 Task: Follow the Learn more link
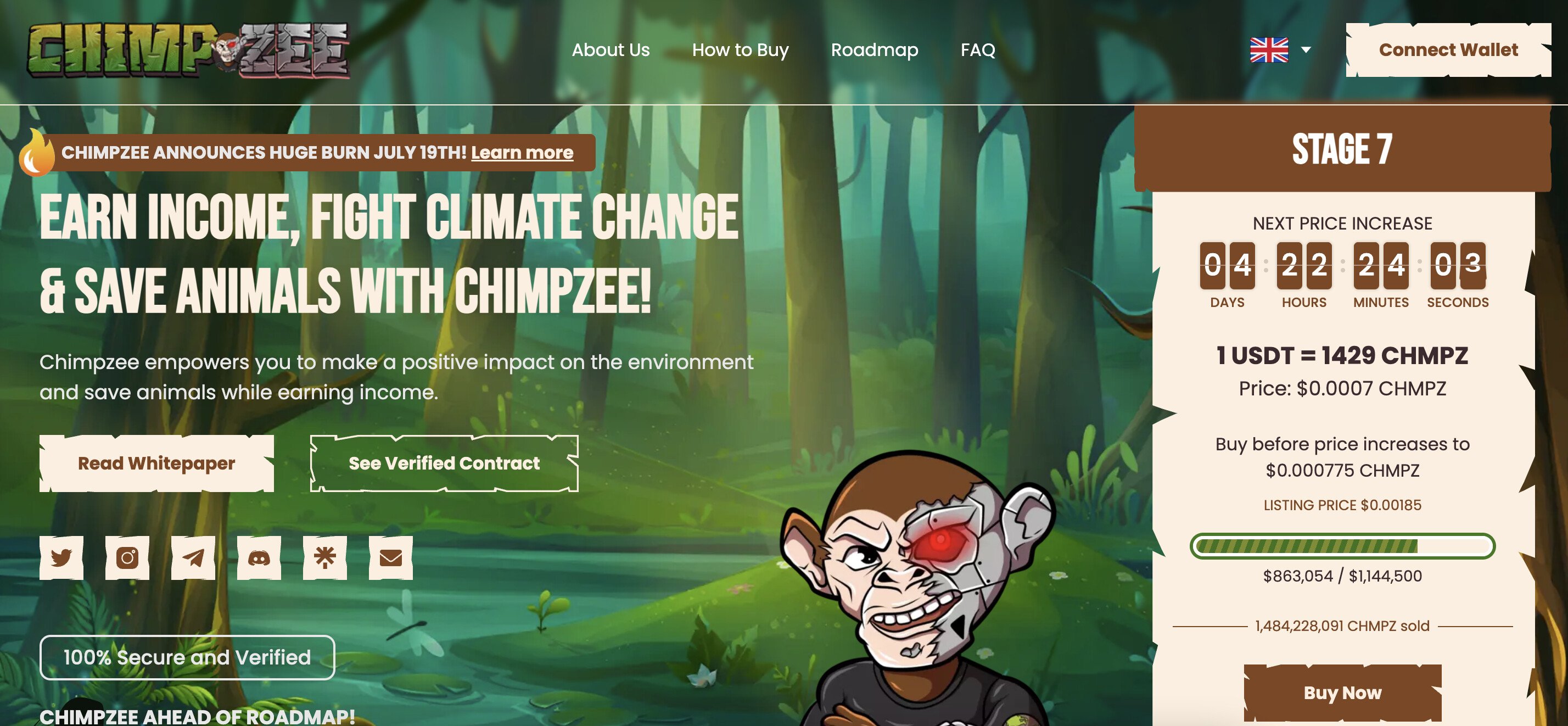coord(522,152)
